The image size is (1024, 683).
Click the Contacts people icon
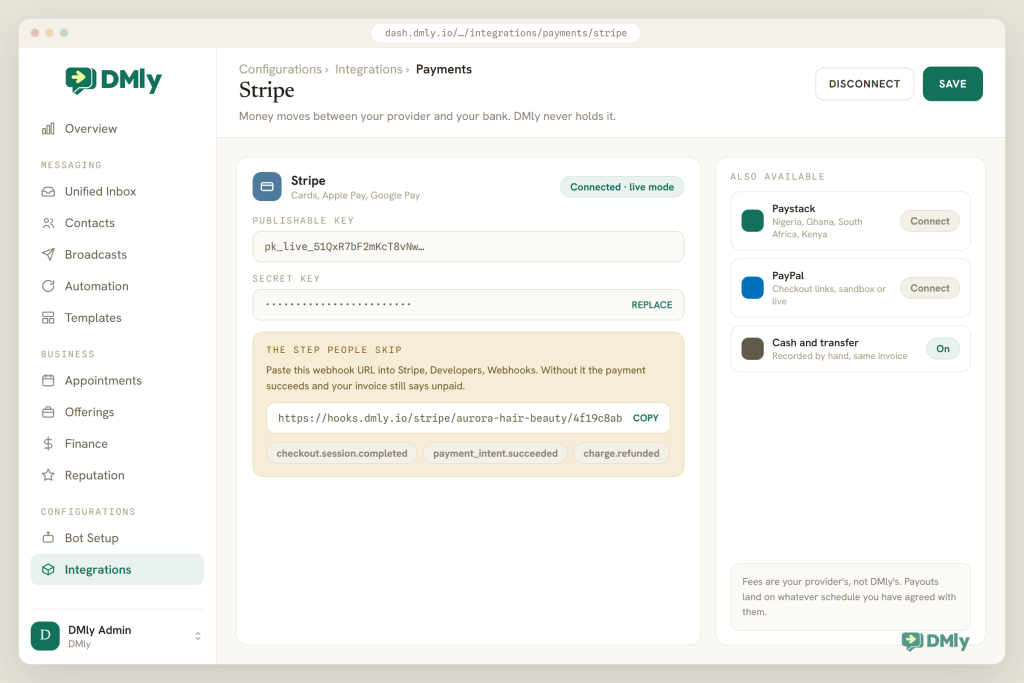[48, 223]
